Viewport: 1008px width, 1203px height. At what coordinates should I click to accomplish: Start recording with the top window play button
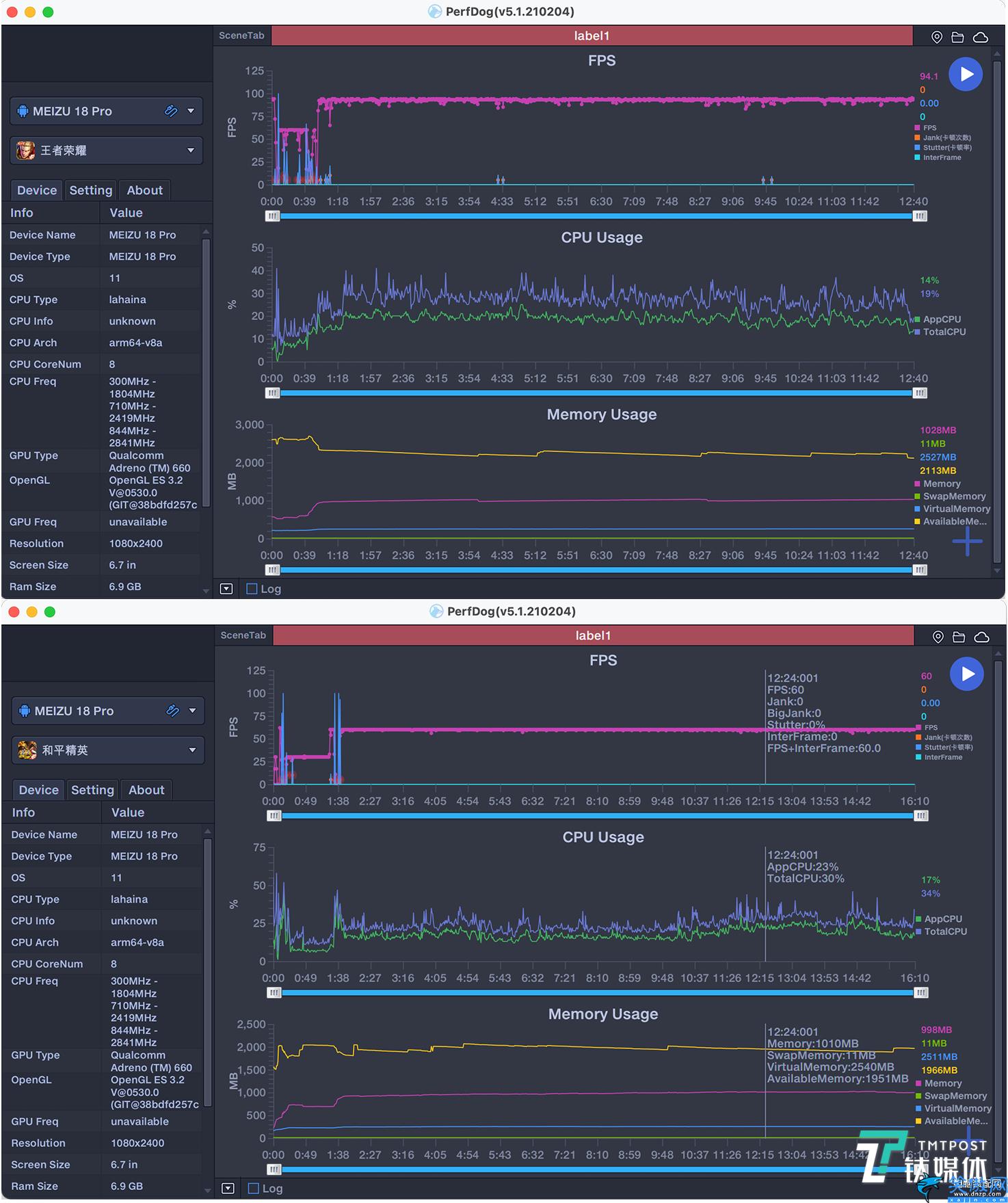click(x=966, y=74)
